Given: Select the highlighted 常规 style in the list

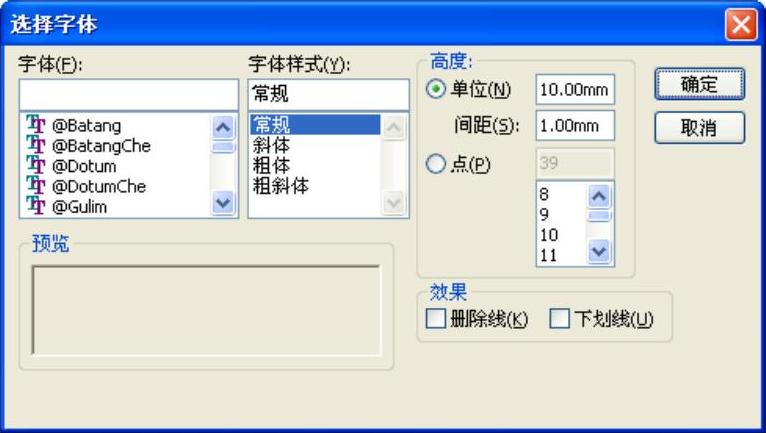Looking at the screenshot, I should tap(315, 125).
